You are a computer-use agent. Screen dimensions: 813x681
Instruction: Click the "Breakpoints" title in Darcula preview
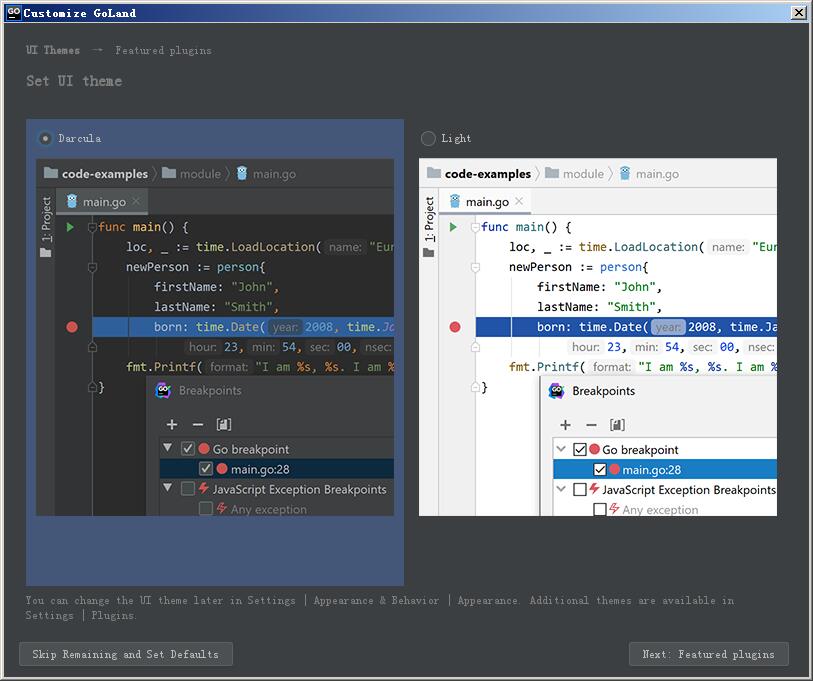point(210,391)
